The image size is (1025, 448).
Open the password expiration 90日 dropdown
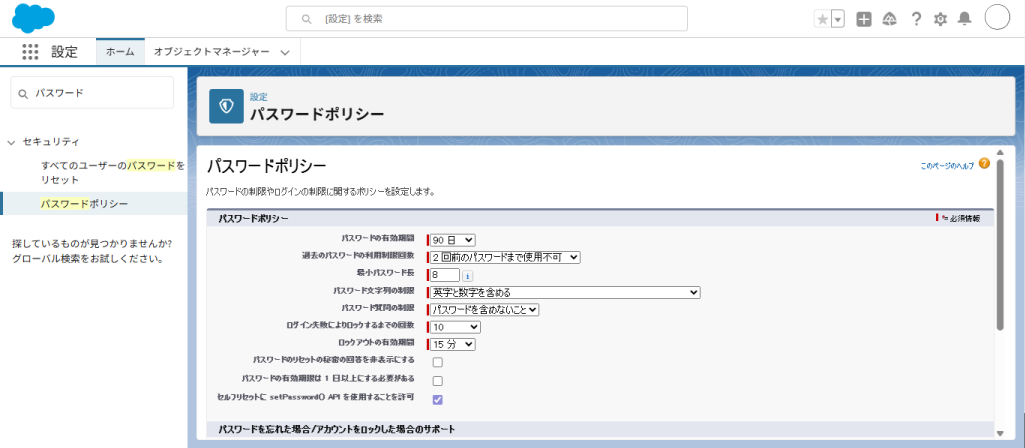click(x=451, y=240)
